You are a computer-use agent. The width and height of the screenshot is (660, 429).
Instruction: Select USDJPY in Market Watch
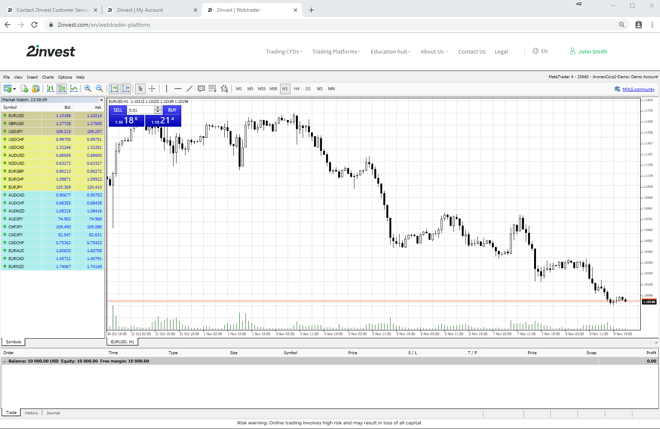coord(53,131)
